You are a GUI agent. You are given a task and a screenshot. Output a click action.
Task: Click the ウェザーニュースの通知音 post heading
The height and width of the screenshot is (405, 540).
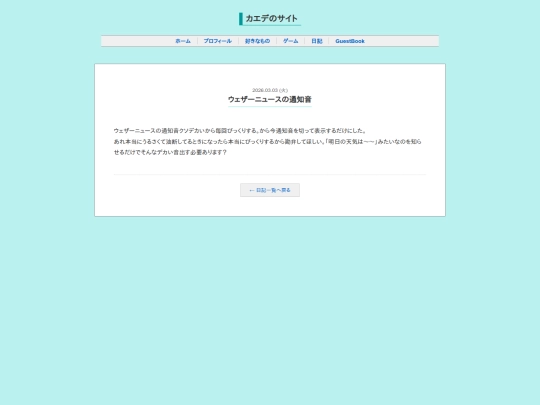click(270, 100)
